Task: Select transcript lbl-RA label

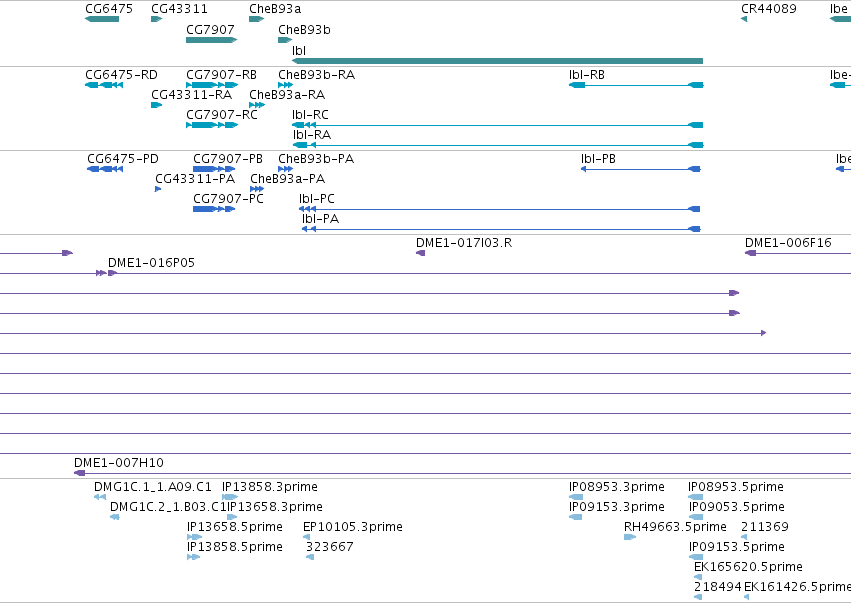Action: click(312, 135)
